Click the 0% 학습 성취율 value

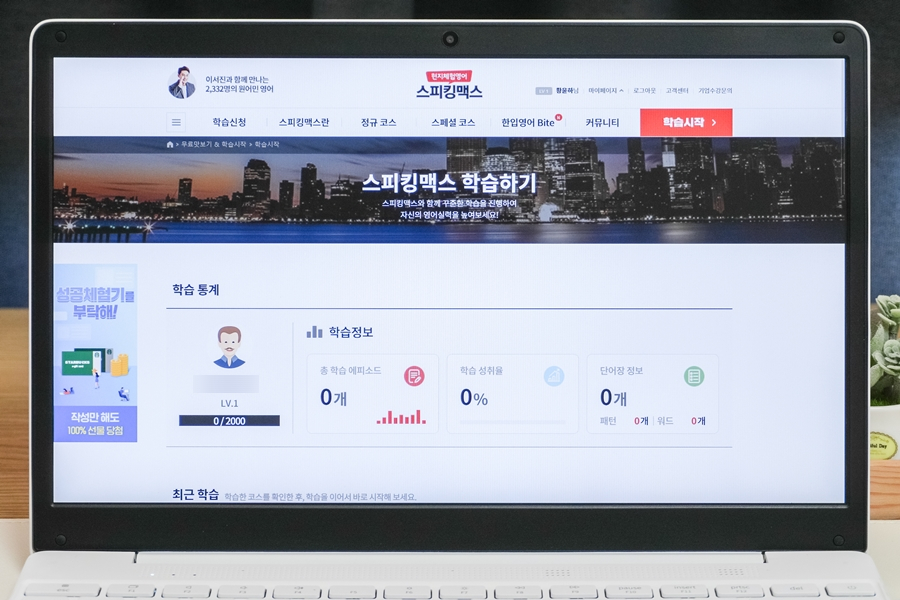474,397
